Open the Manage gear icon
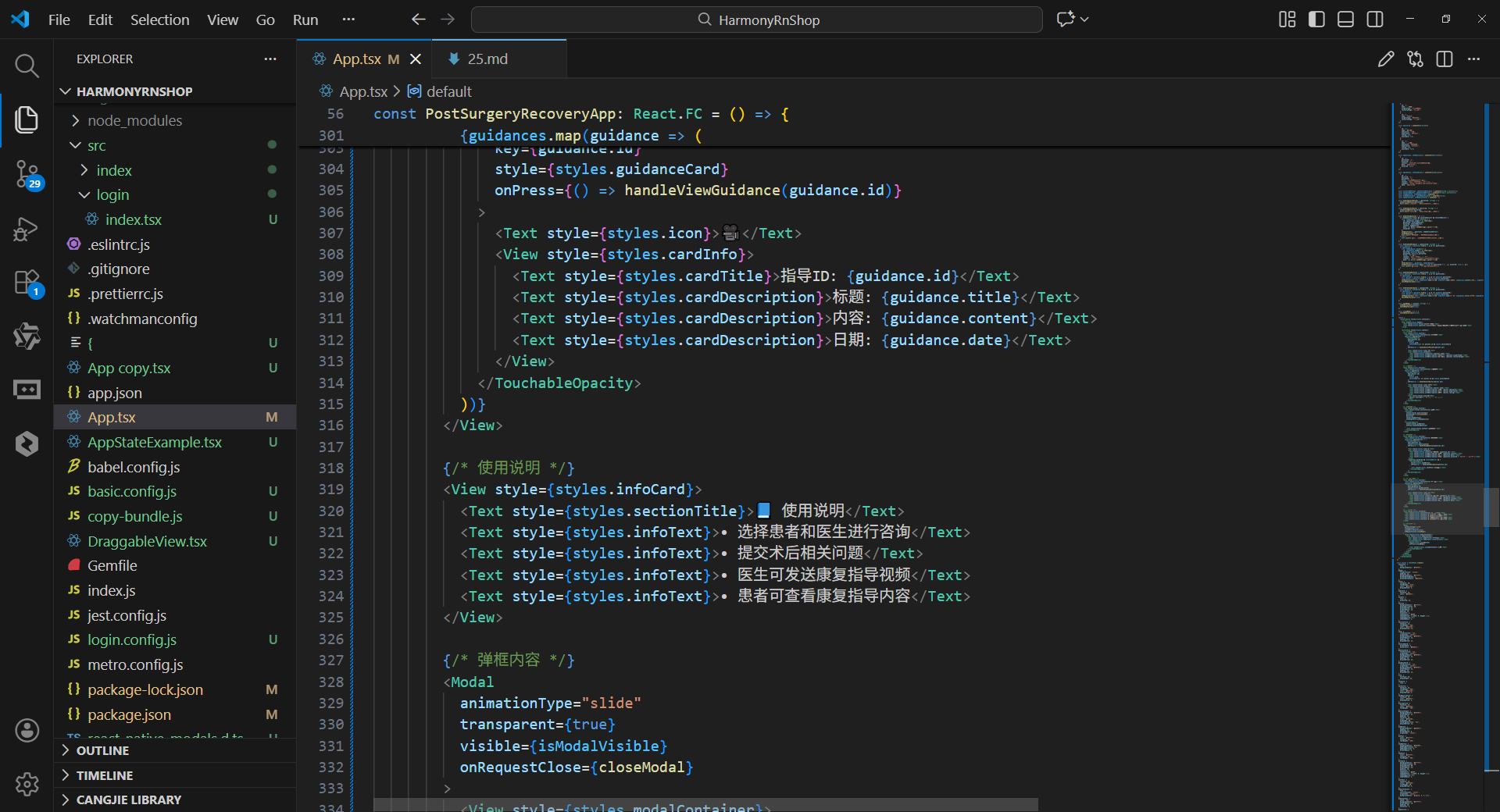This screenshot has width=1500, height=812. click(27, 784)
